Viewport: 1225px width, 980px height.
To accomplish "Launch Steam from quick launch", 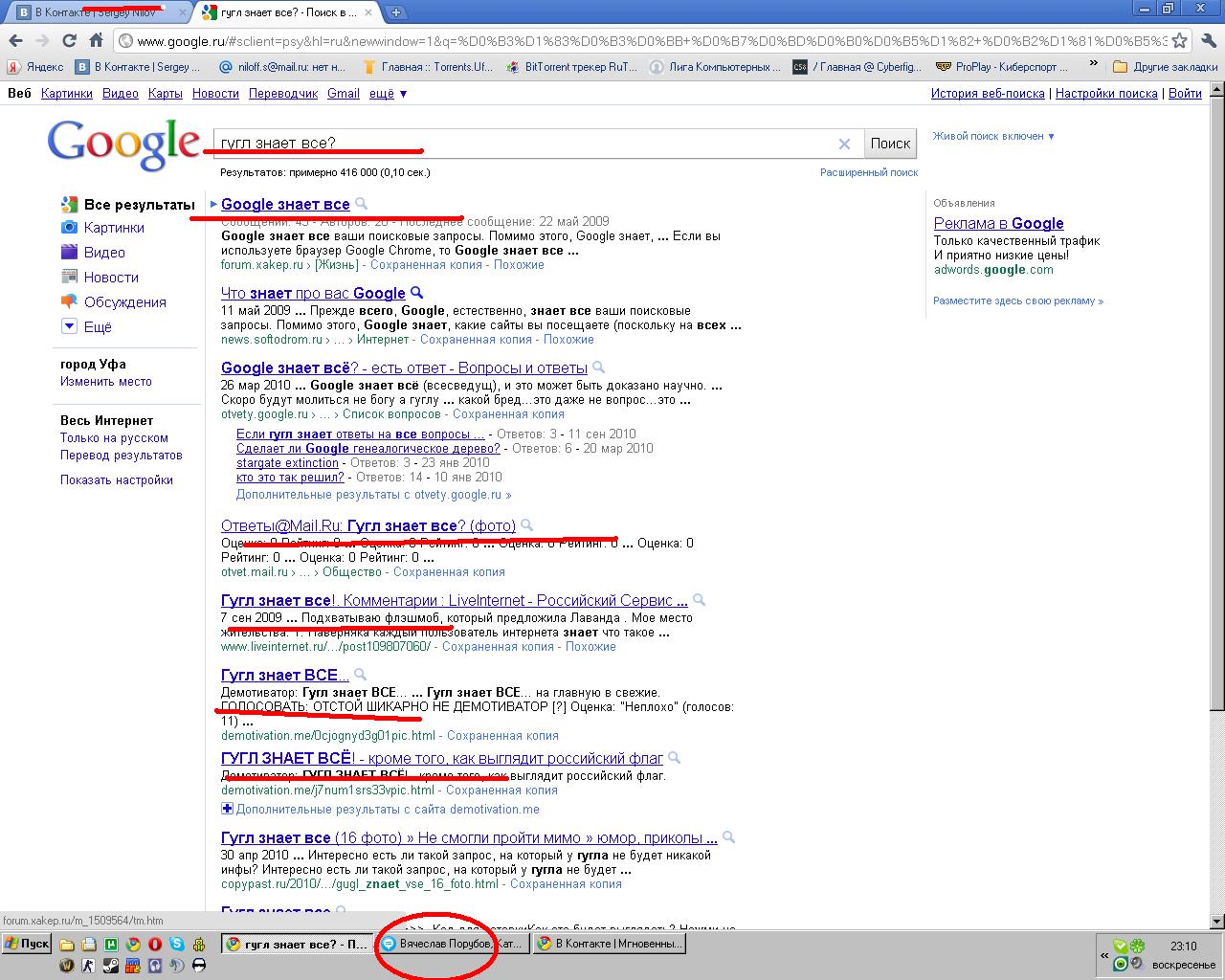I will [111, 966].
